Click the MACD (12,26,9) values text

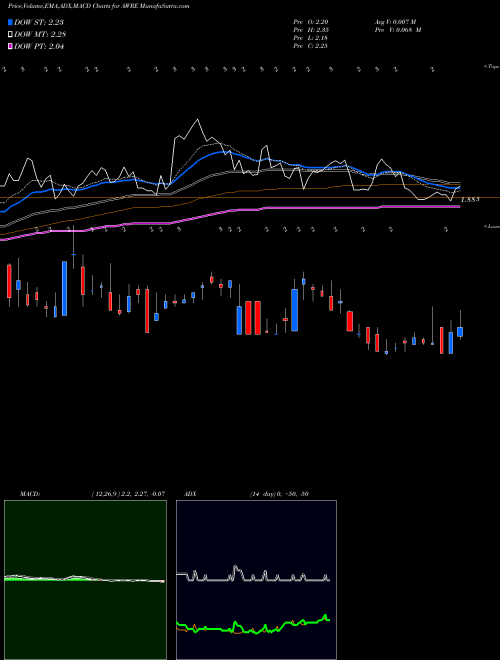coord(128,494)
